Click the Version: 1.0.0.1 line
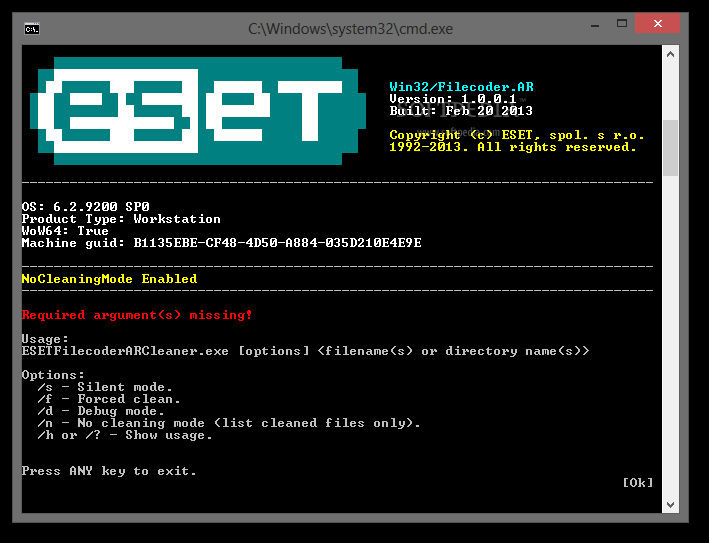 [453, 99]
